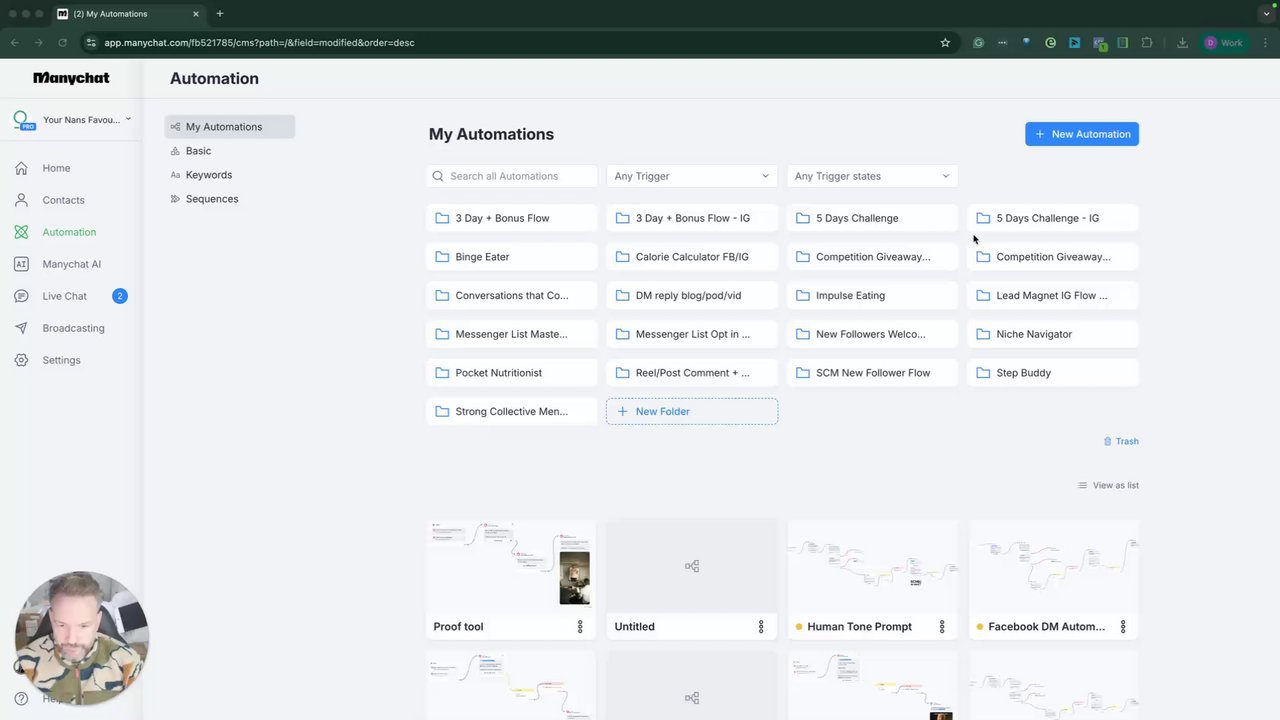Open the 3 Day + Bonus Flow folder

click(512, 218)
